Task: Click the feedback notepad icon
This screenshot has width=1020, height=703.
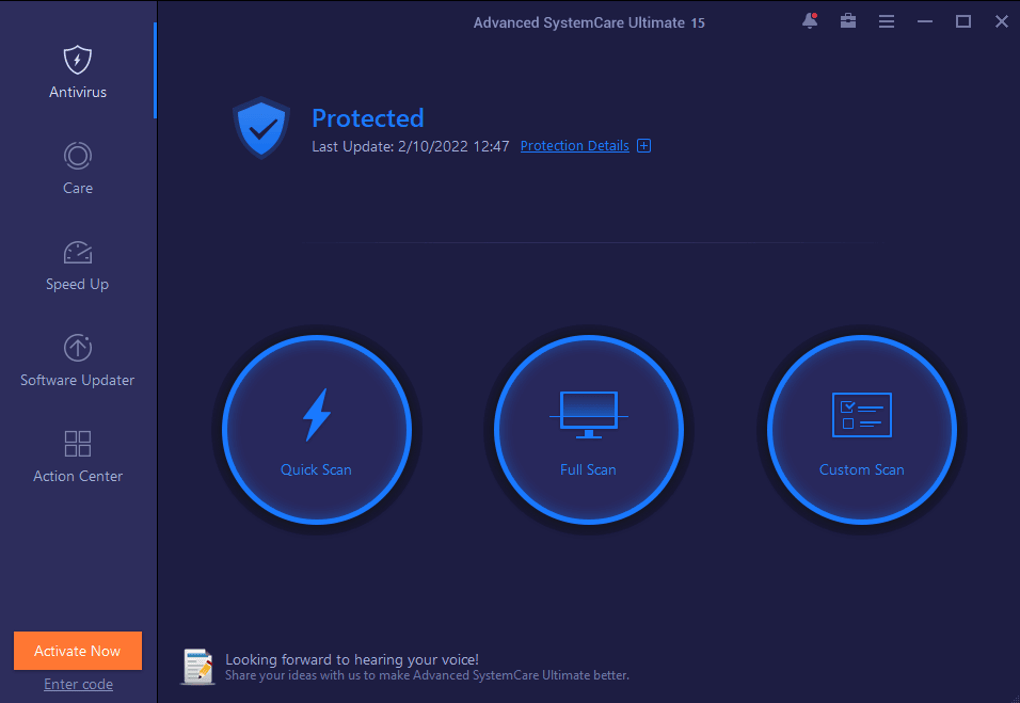Action: 198,667
